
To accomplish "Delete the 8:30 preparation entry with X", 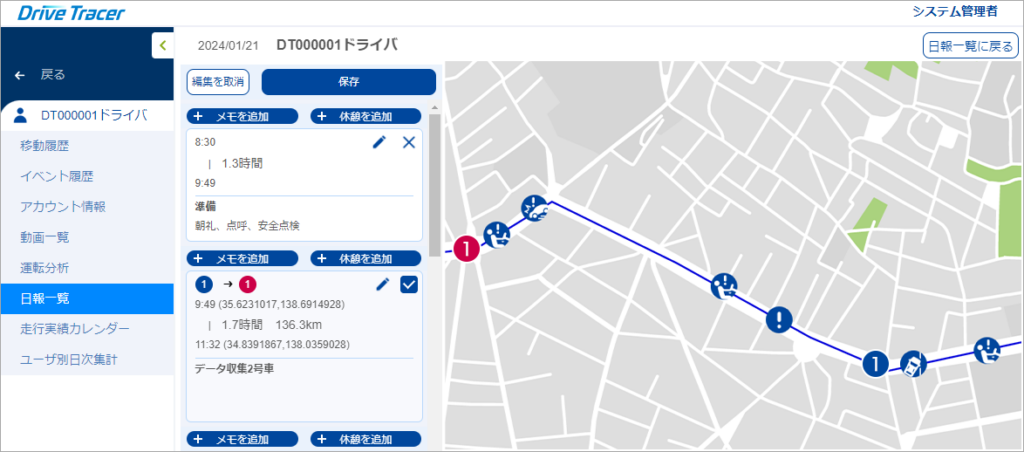I will coord(409,142).
